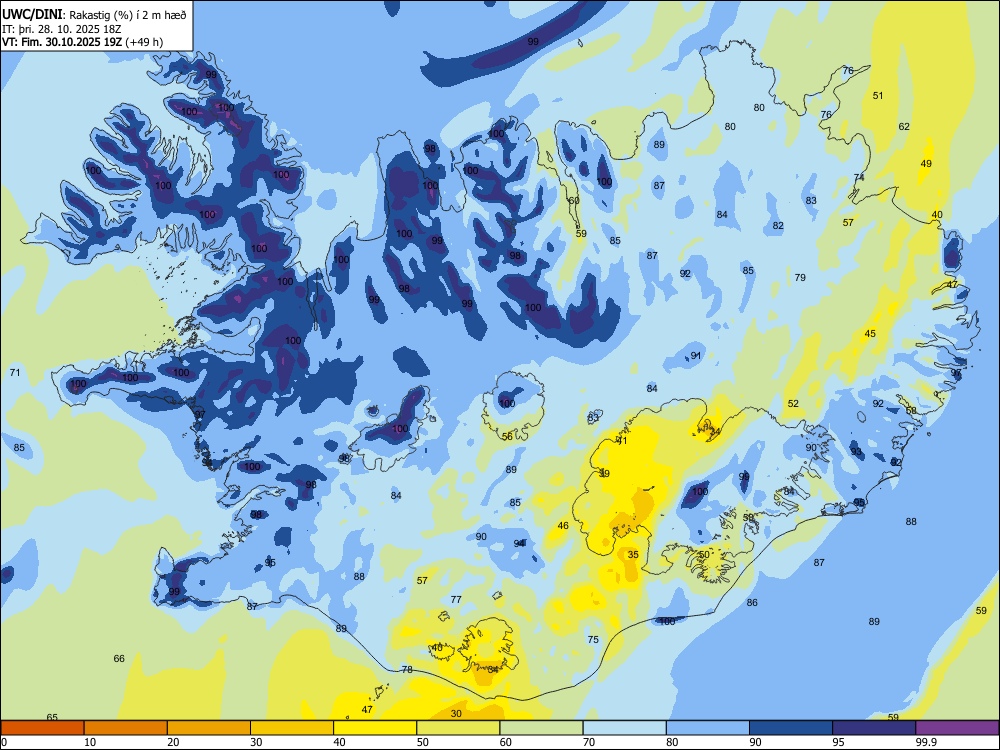Click the 'UWC/DINI: Rakastig (%) í 2 m hæð' title

tap(94, 15)
